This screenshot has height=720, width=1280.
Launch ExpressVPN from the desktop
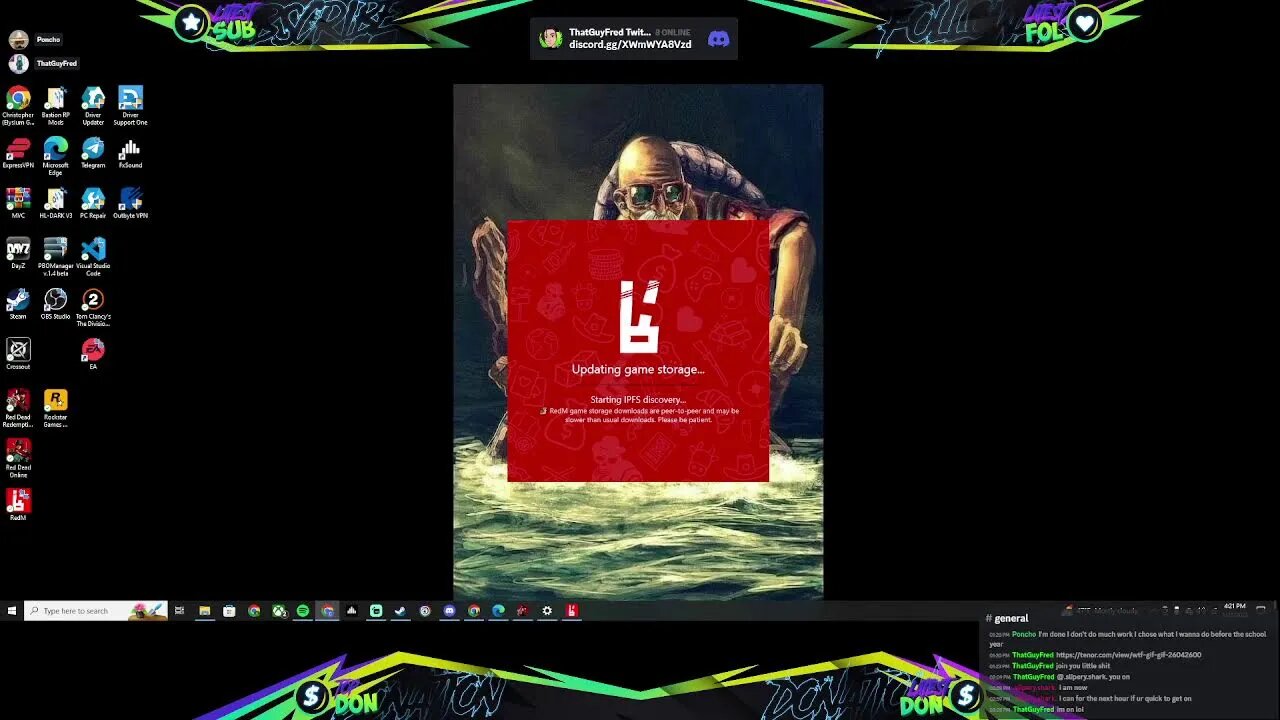pyautogui.click(x=18, y=153)
